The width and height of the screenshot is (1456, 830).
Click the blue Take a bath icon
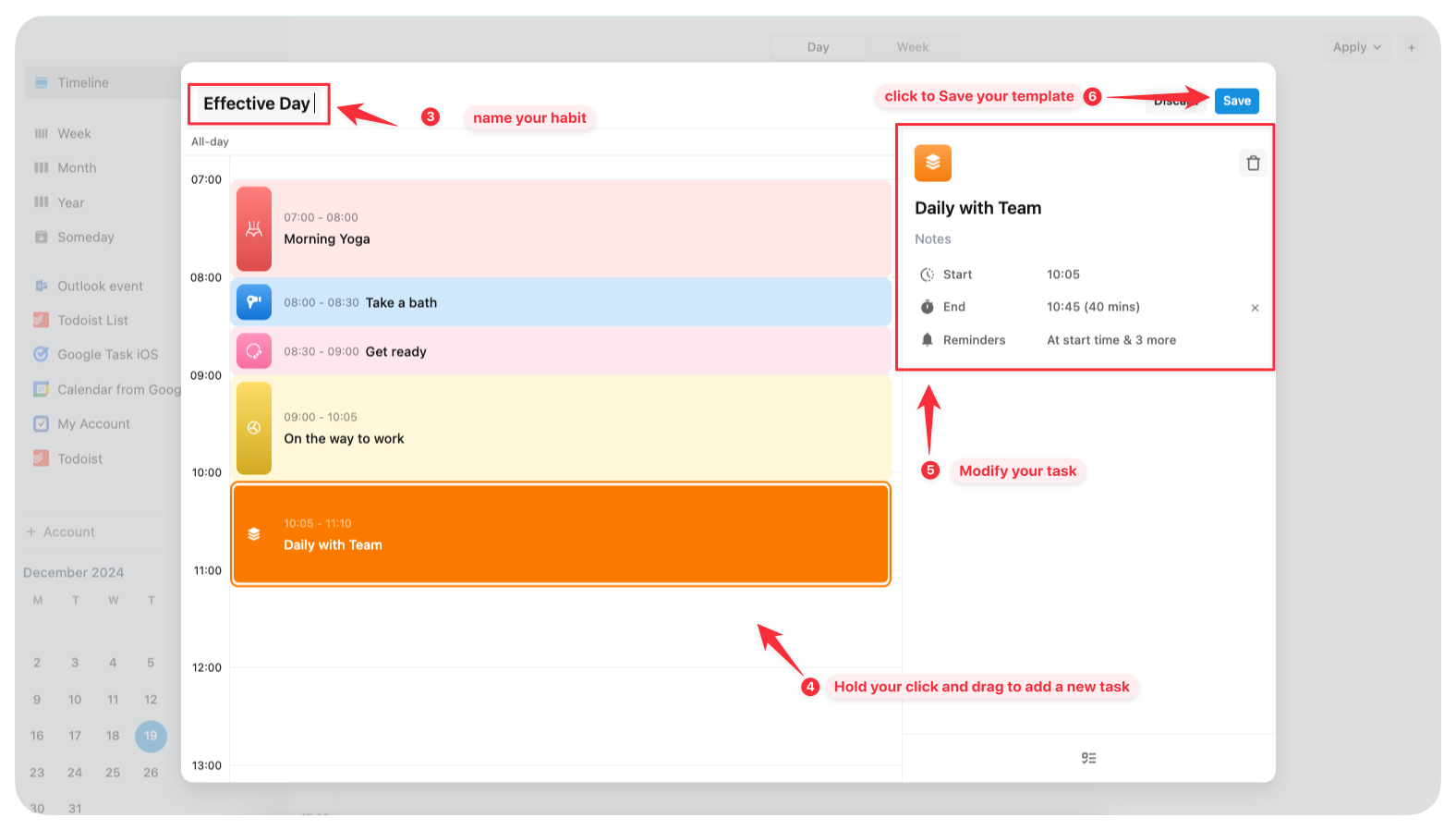(x=254, y=302)
